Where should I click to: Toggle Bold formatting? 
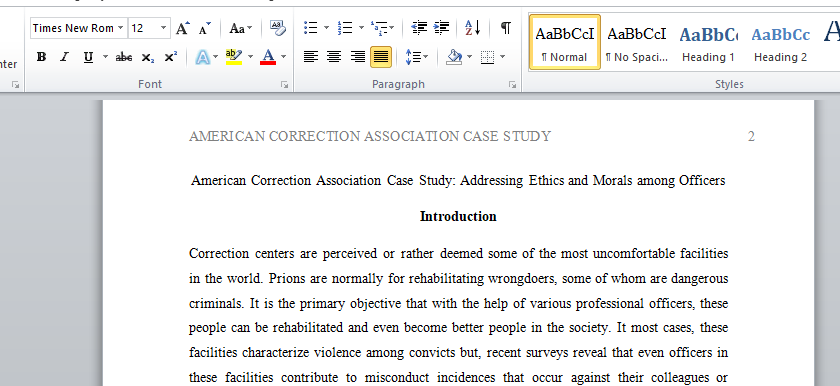point(41,57)
